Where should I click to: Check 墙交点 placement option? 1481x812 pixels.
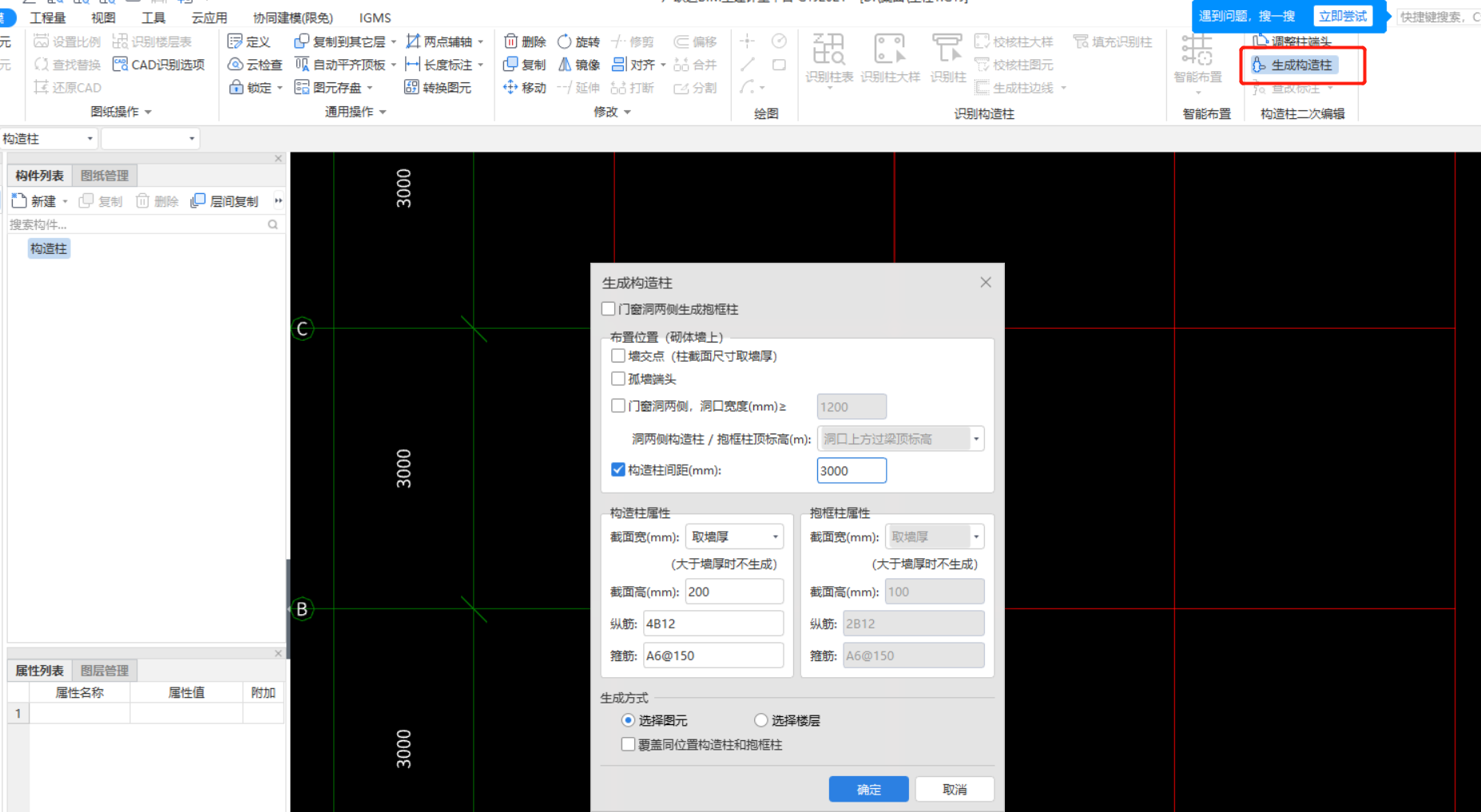pos(618,355)
